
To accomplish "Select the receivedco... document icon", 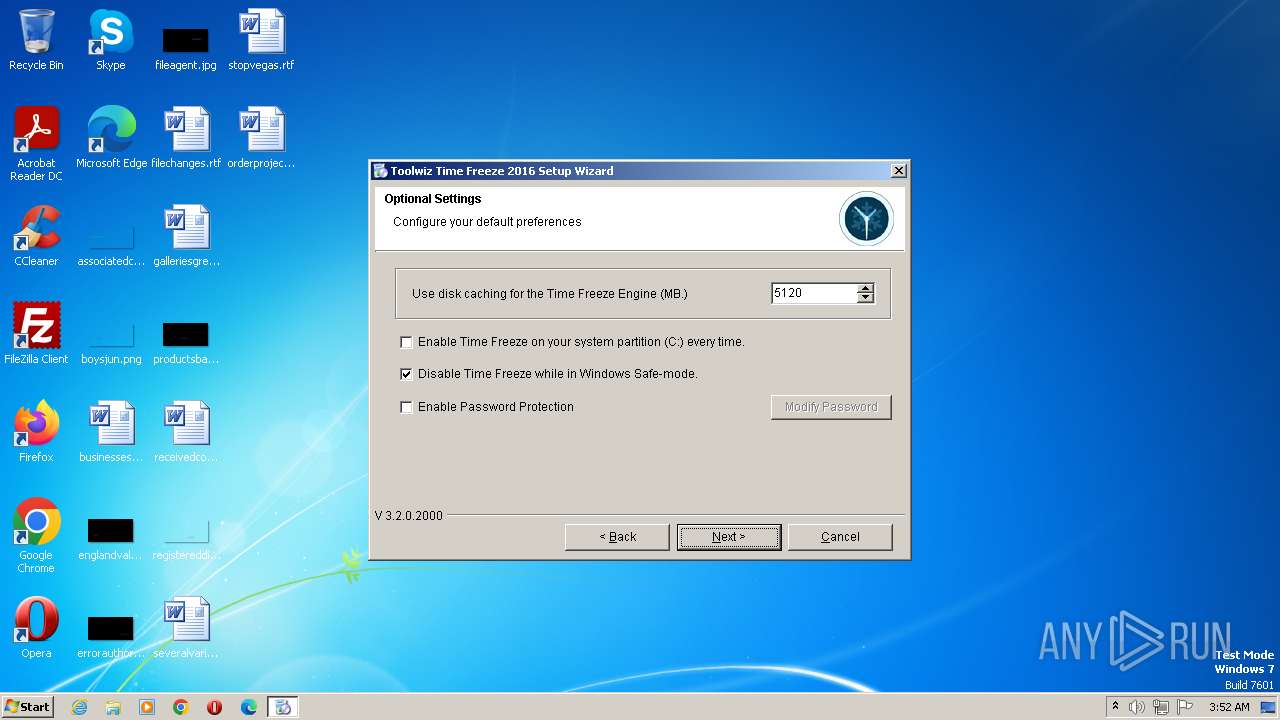I will coord(186,432).
